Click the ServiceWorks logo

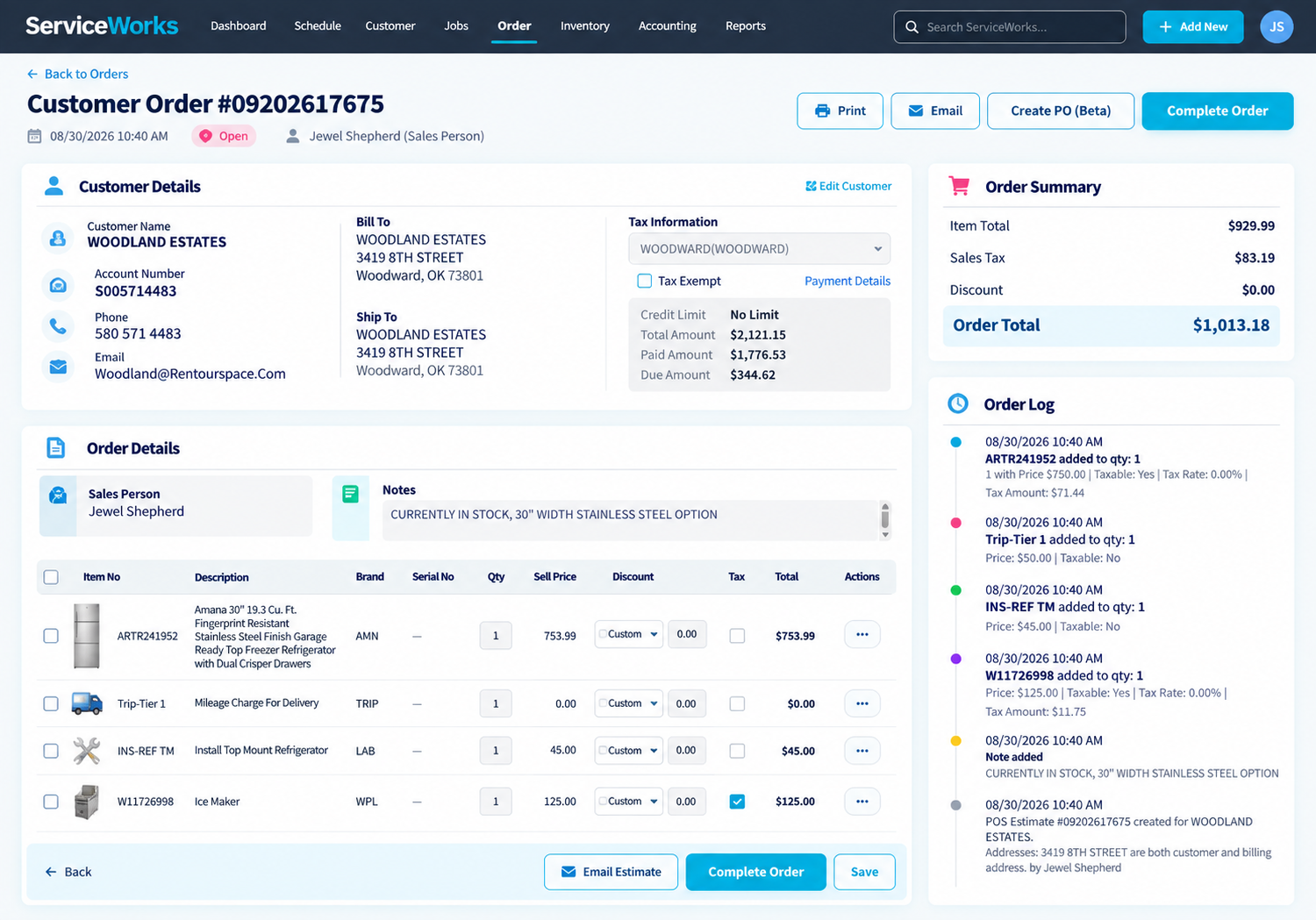102,25
